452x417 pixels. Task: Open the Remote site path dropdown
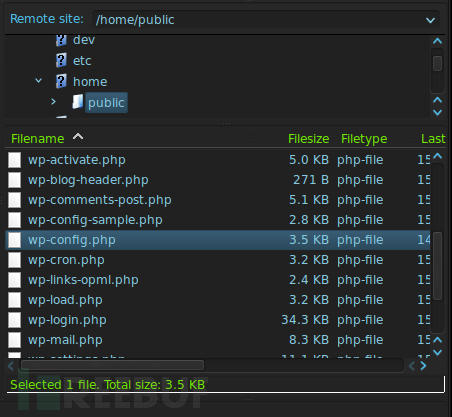[x=431, y=20]
